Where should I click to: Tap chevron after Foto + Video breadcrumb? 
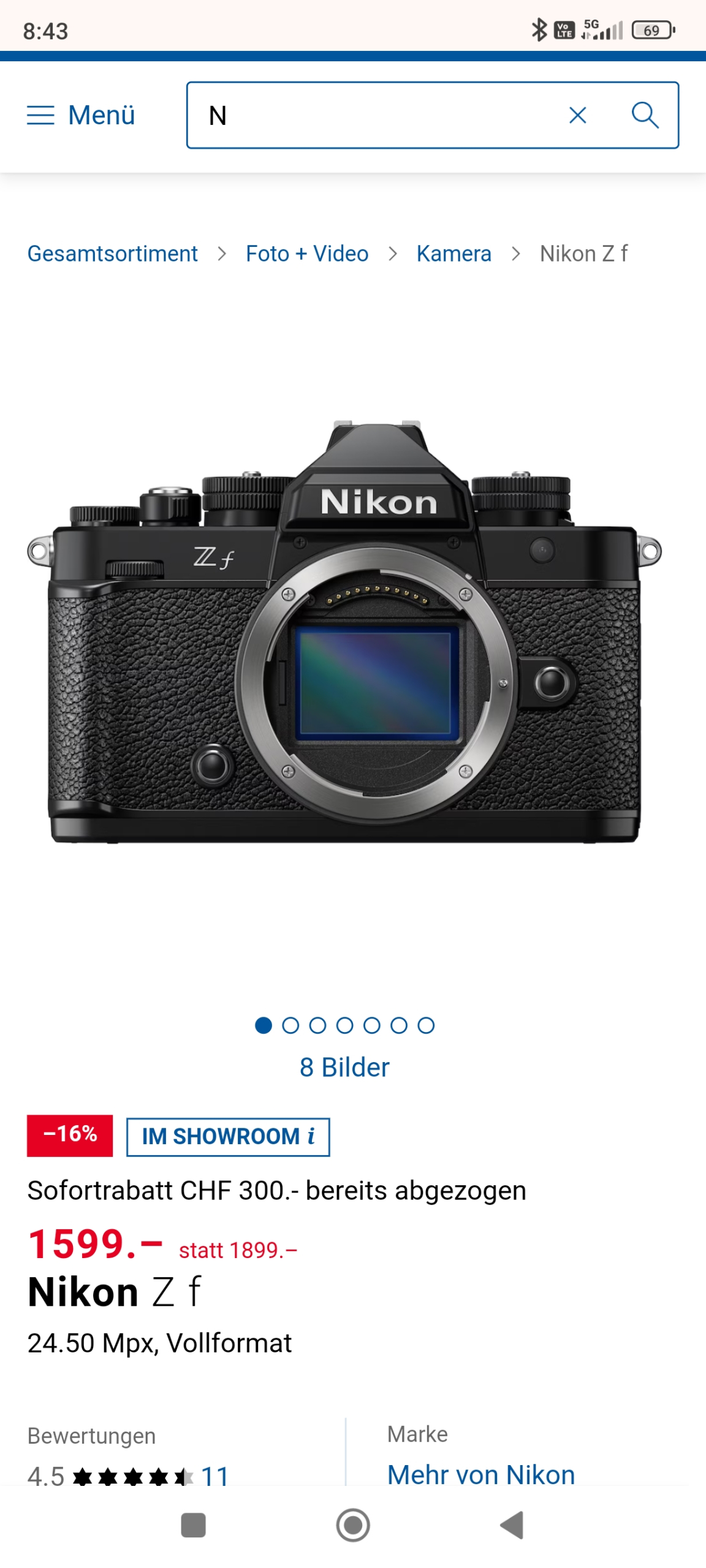tap(393, 254)
